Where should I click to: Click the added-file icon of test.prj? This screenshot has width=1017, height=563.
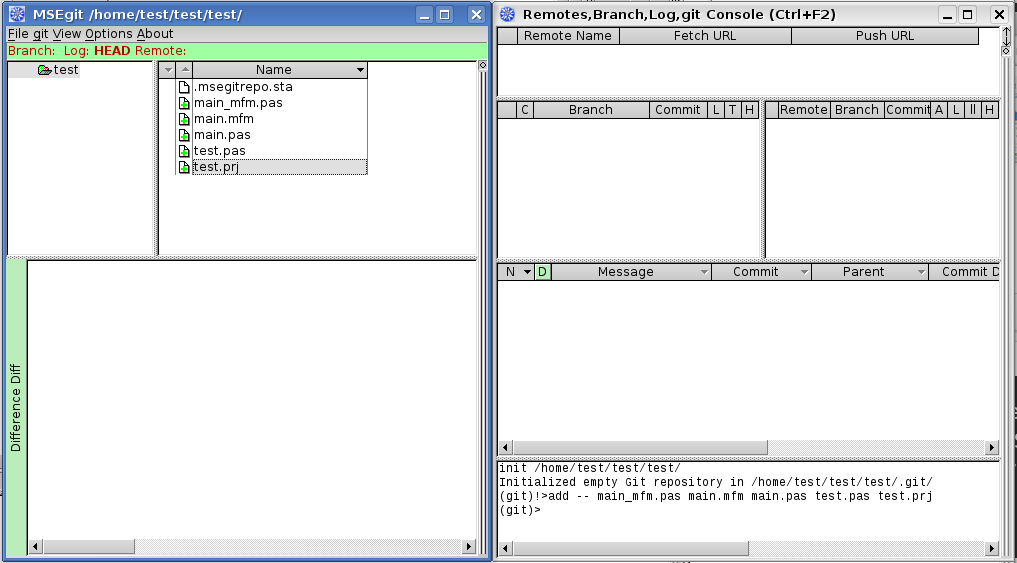184,167
